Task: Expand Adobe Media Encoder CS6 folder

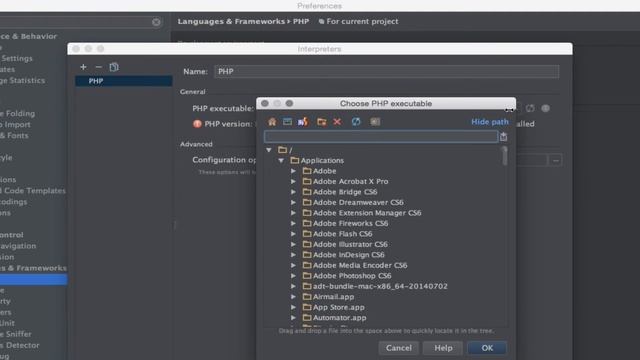Action: click(293, 265)
